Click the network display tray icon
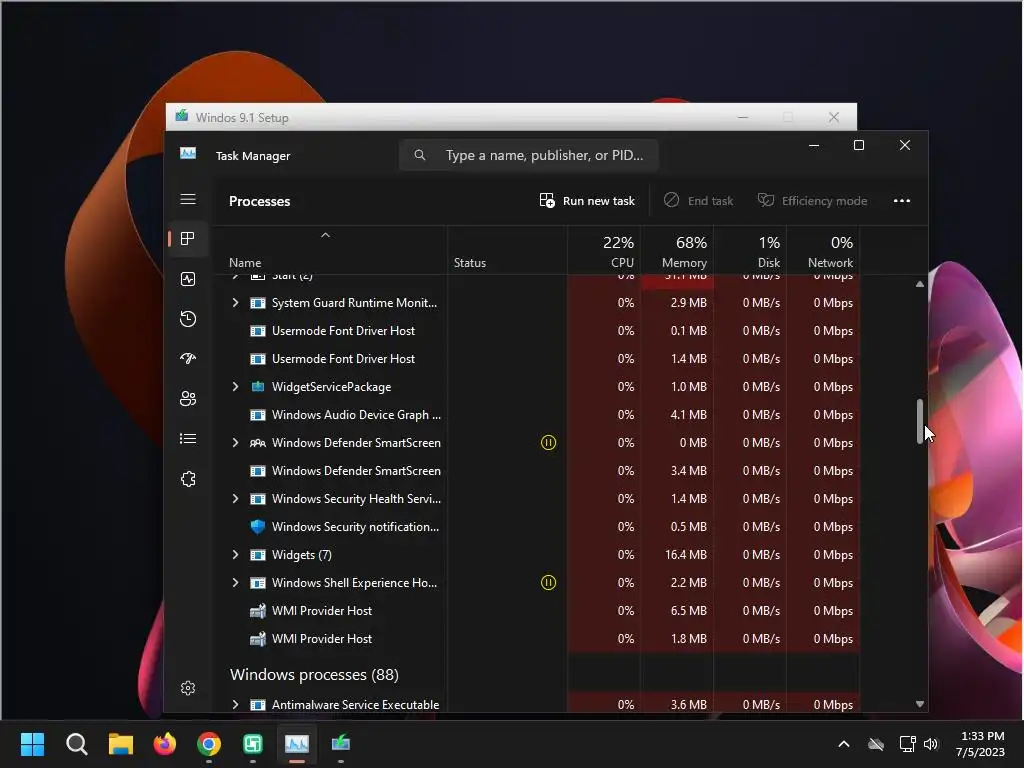 (907, 744)
